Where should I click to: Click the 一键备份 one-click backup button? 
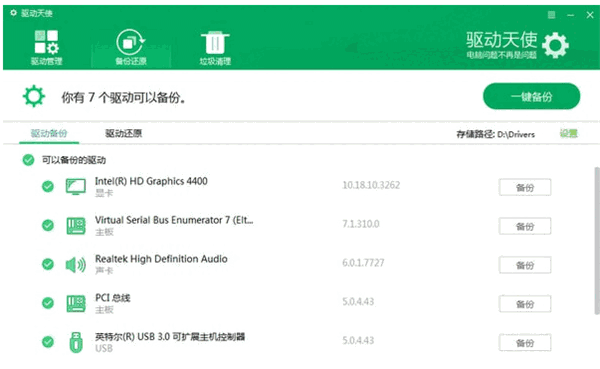(x=532, y=96)
